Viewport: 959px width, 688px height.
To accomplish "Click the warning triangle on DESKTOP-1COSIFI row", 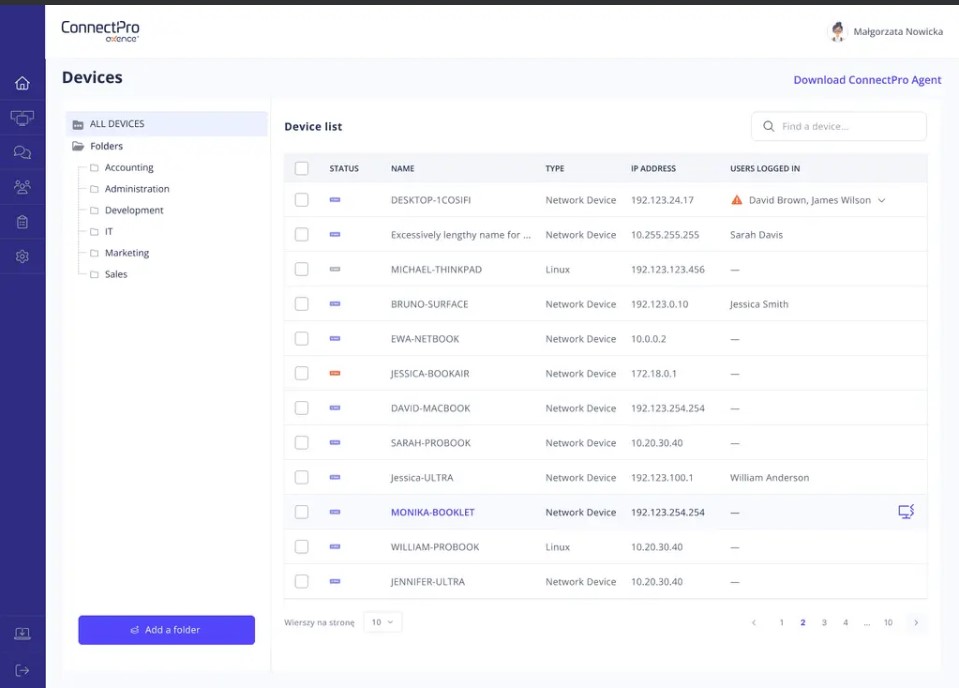I will click(x=737, y=200).
